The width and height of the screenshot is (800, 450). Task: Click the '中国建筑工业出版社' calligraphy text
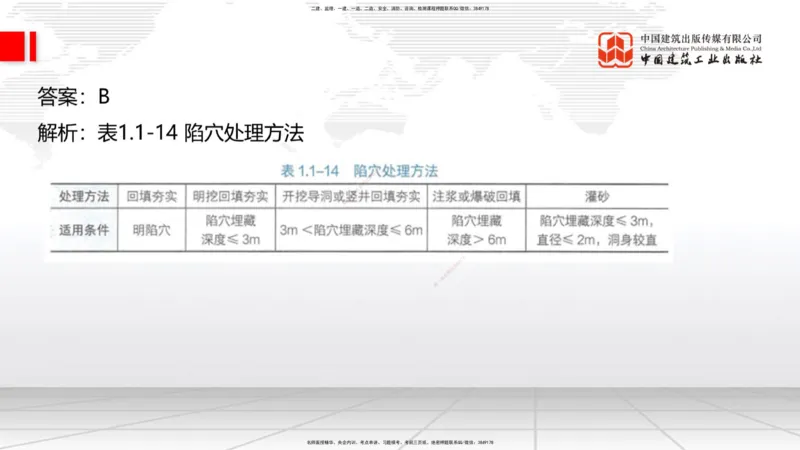coord(701,59)
